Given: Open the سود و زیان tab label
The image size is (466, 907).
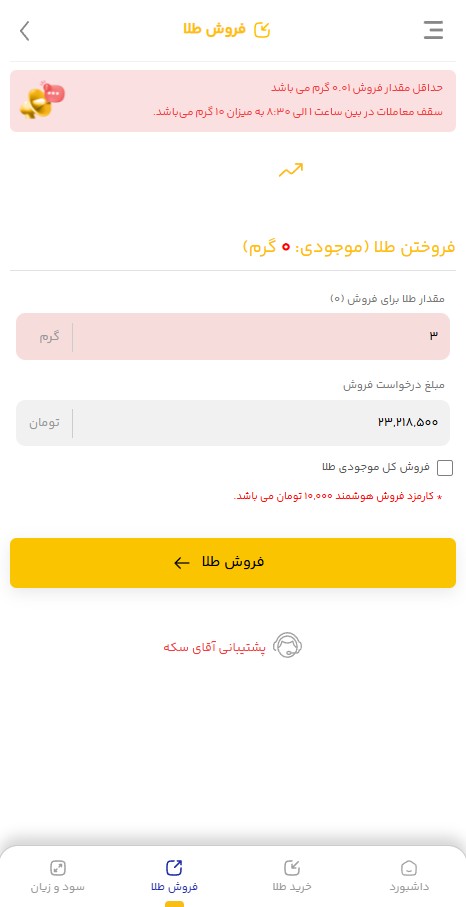Looking at the screenshot, I should (x=58, y=887).
